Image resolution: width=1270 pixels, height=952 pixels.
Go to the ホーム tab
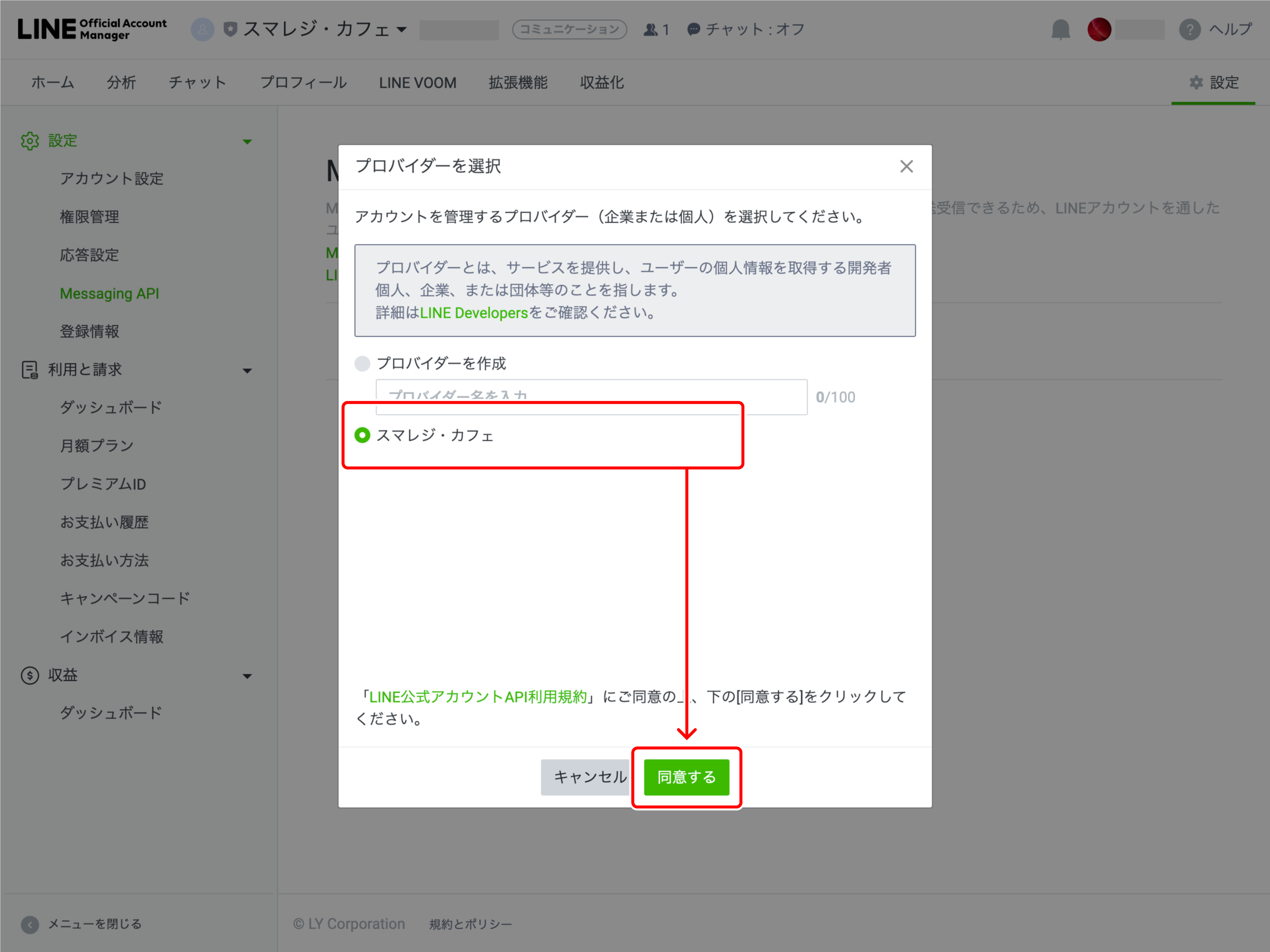click(53, 83)
